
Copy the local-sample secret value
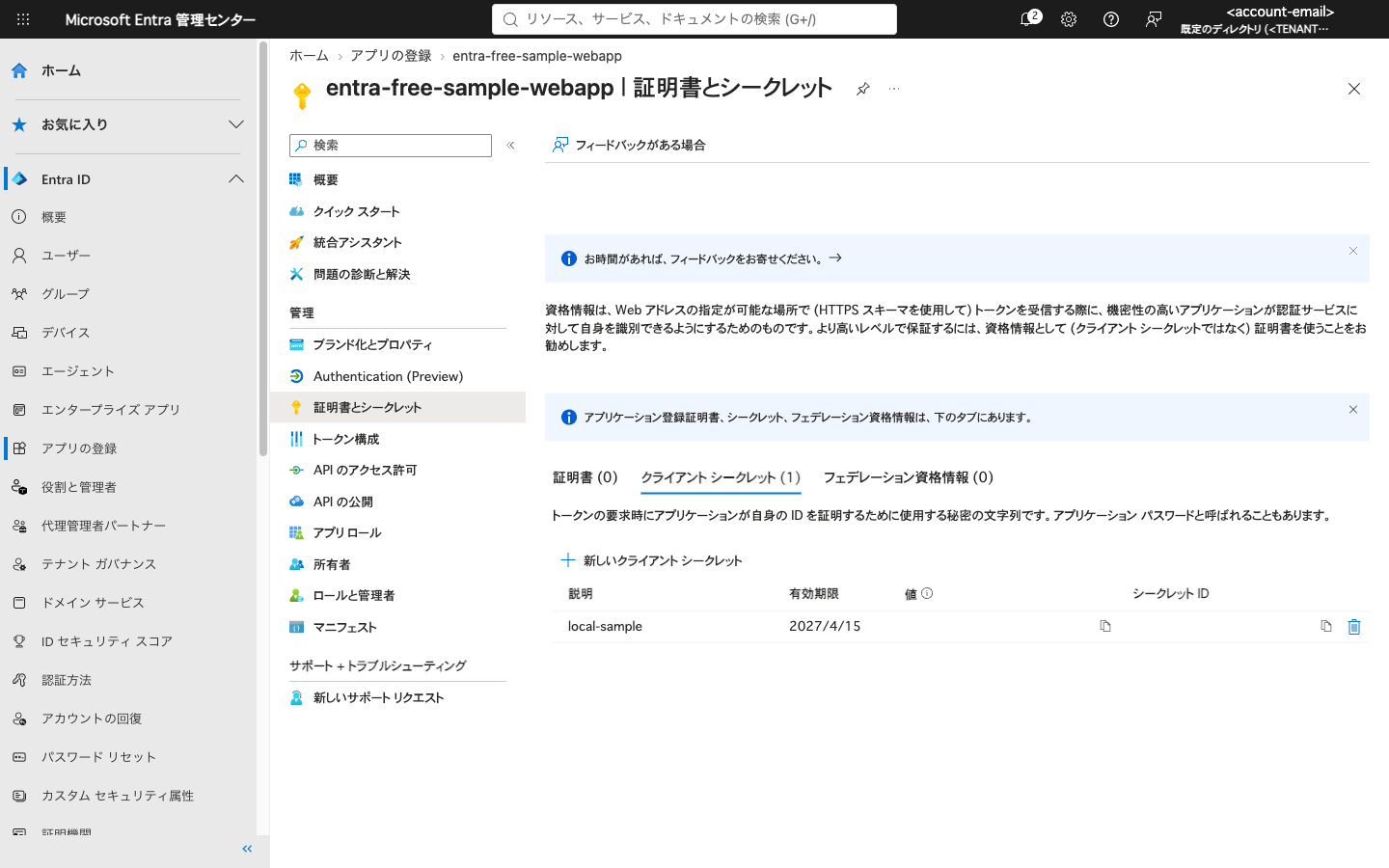(x=1105, y=626)
